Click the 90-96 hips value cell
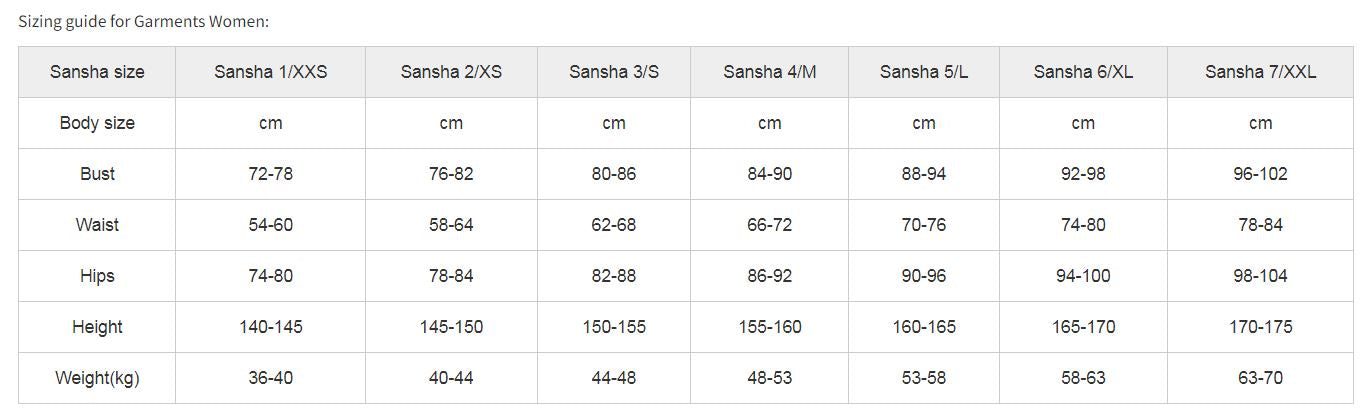The height and width of the screenshot is (410, 1361). 923,276
